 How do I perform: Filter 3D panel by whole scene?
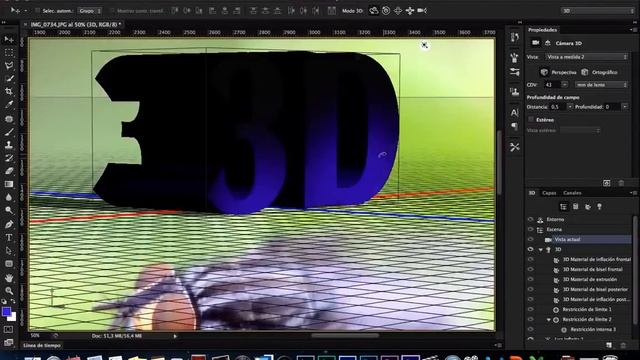563,207
